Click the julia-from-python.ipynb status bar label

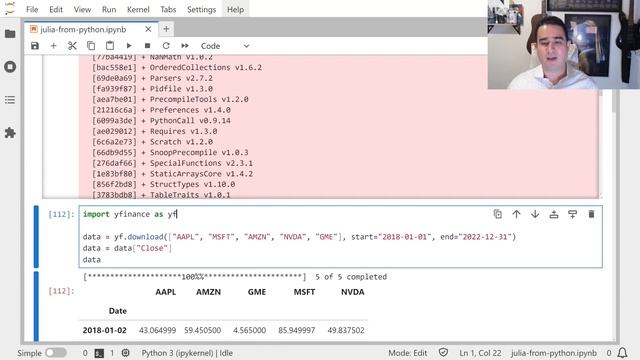[x=553, y=353]
